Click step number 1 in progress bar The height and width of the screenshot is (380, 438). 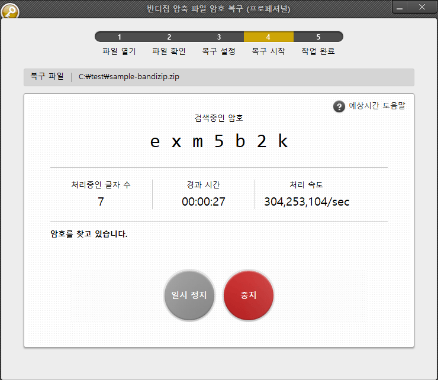coord(119,37)
